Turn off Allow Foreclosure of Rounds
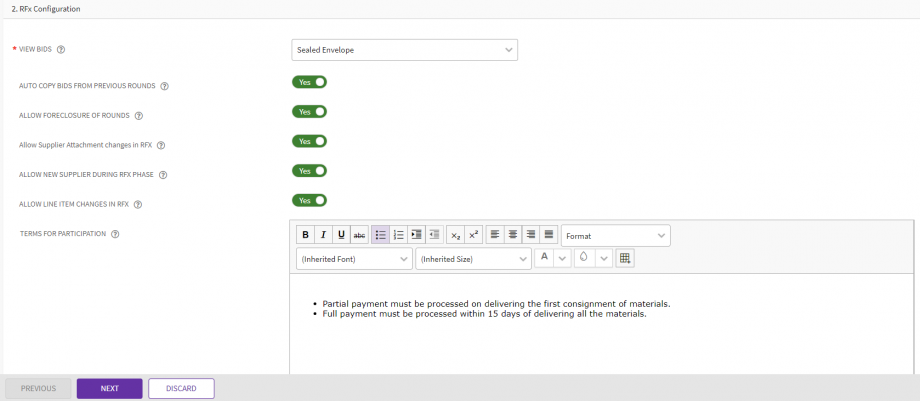This screenshot has height=401, width=920. coord(309,112)
